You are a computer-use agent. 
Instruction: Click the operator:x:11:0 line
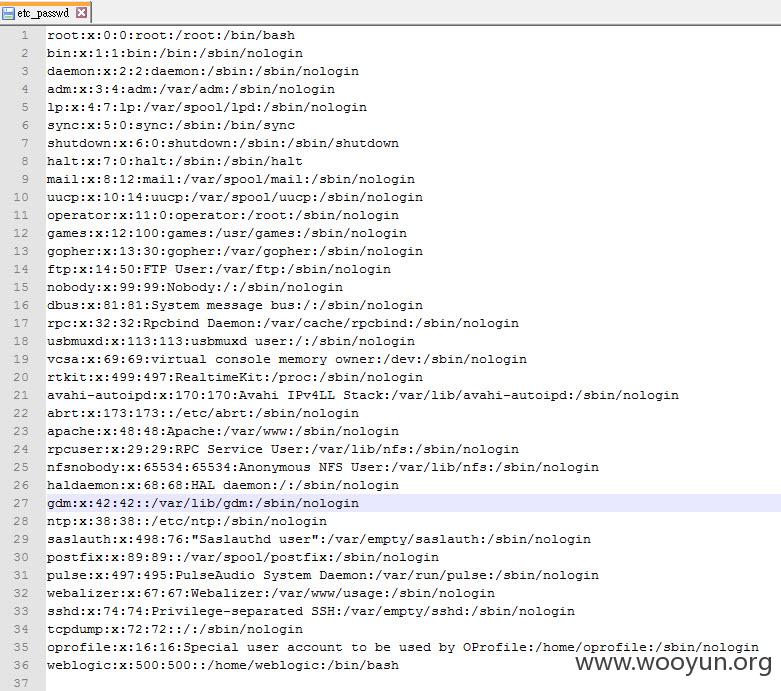pyautogui.click(x=223, y=215)
